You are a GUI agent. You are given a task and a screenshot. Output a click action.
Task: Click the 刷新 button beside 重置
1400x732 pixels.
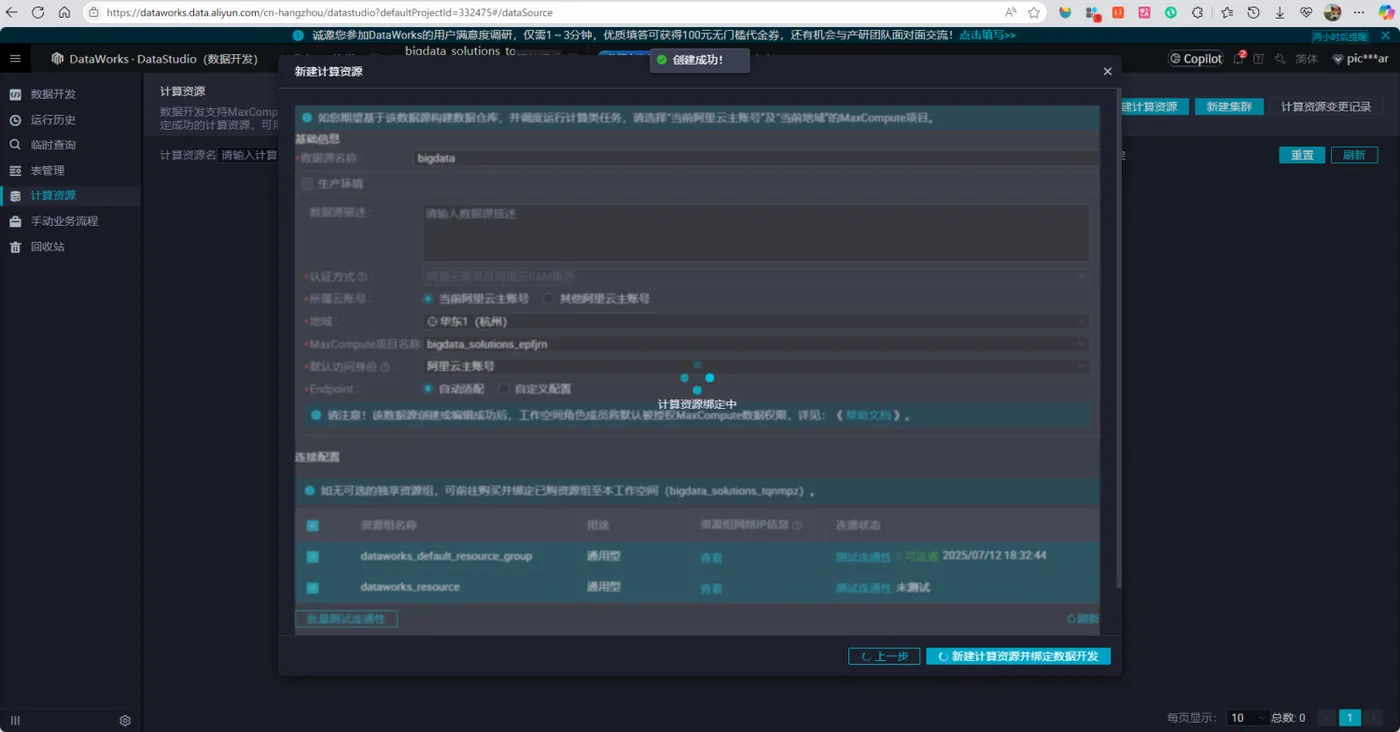pos(1354,155)
